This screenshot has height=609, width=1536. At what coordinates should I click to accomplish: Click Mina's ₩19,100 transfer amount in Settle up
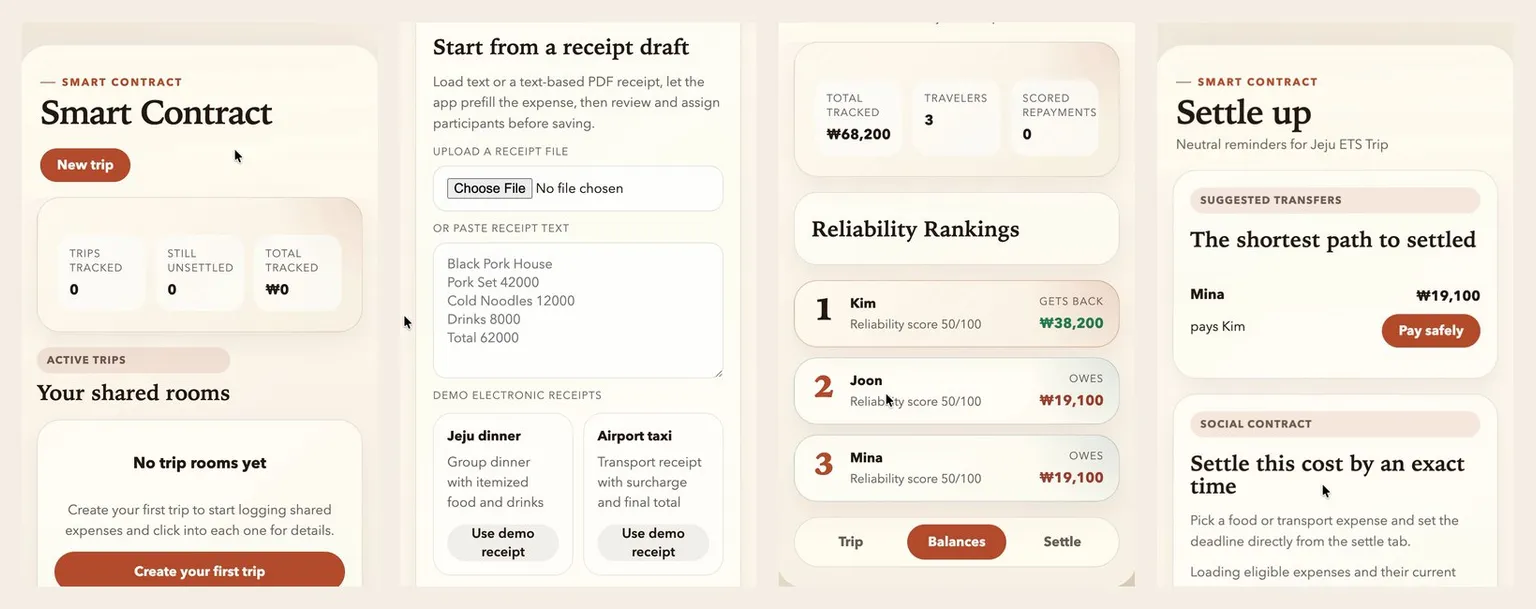[1448, 295]
